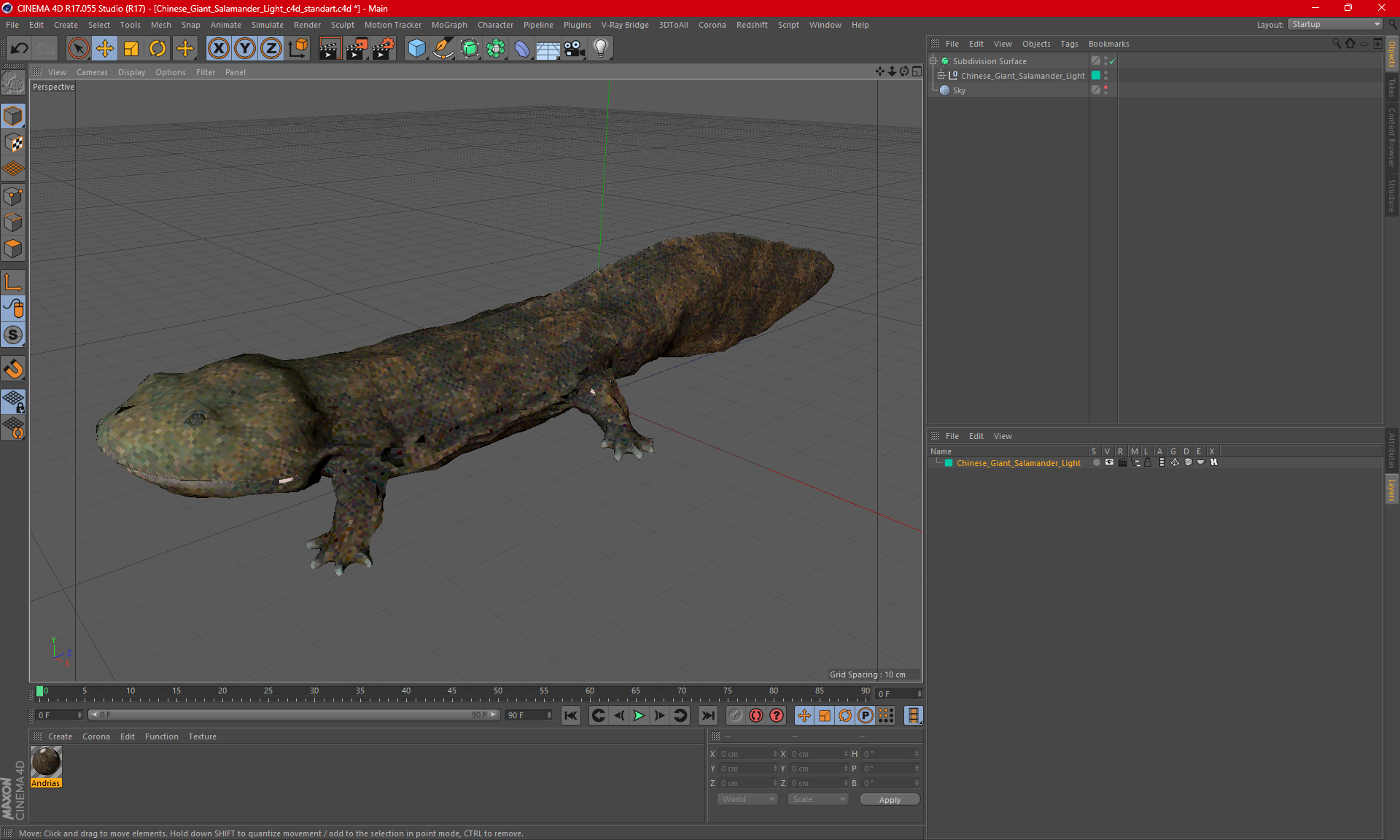Toggle layer lock for Chinese_Giant_Salamander_Light
This screenshot has height=840, width=1400.
pos(1148,462)
